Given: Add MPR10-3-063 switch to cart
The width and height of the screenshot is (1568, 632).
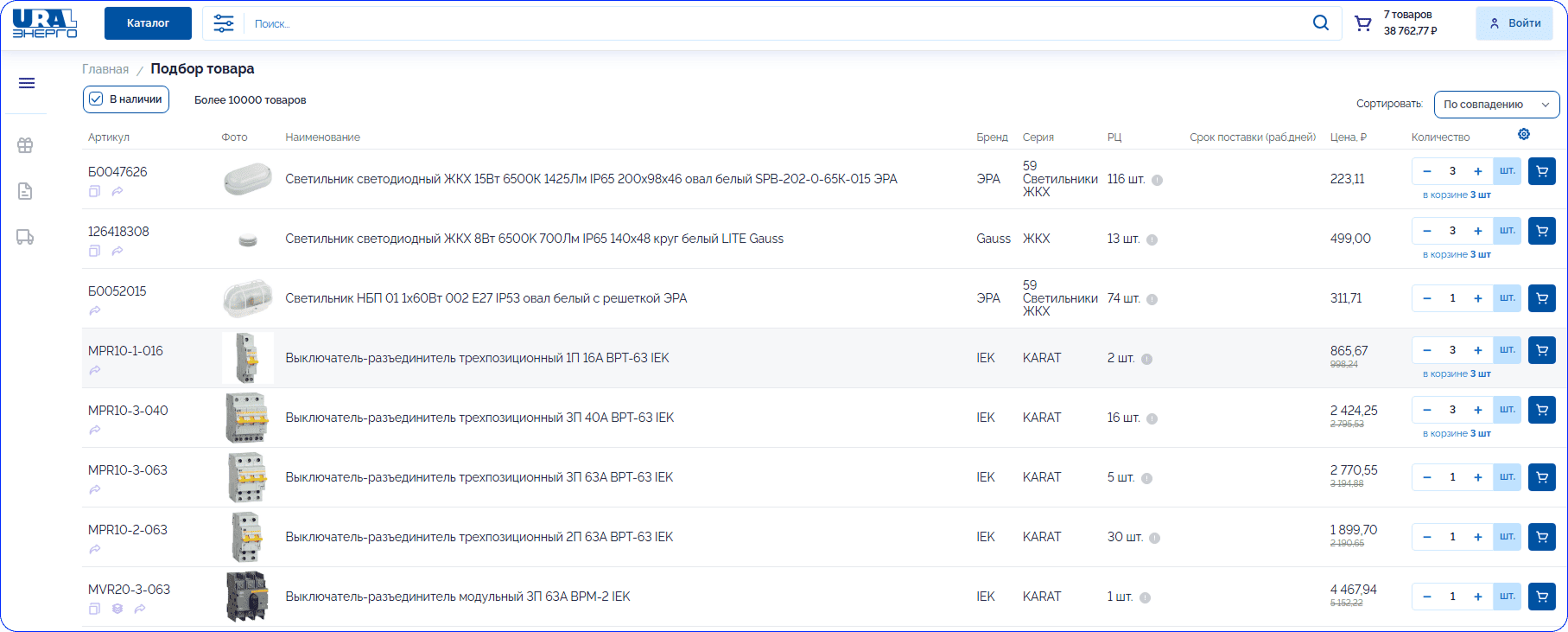Looking at the screenshot, I should coord(1541,477).
